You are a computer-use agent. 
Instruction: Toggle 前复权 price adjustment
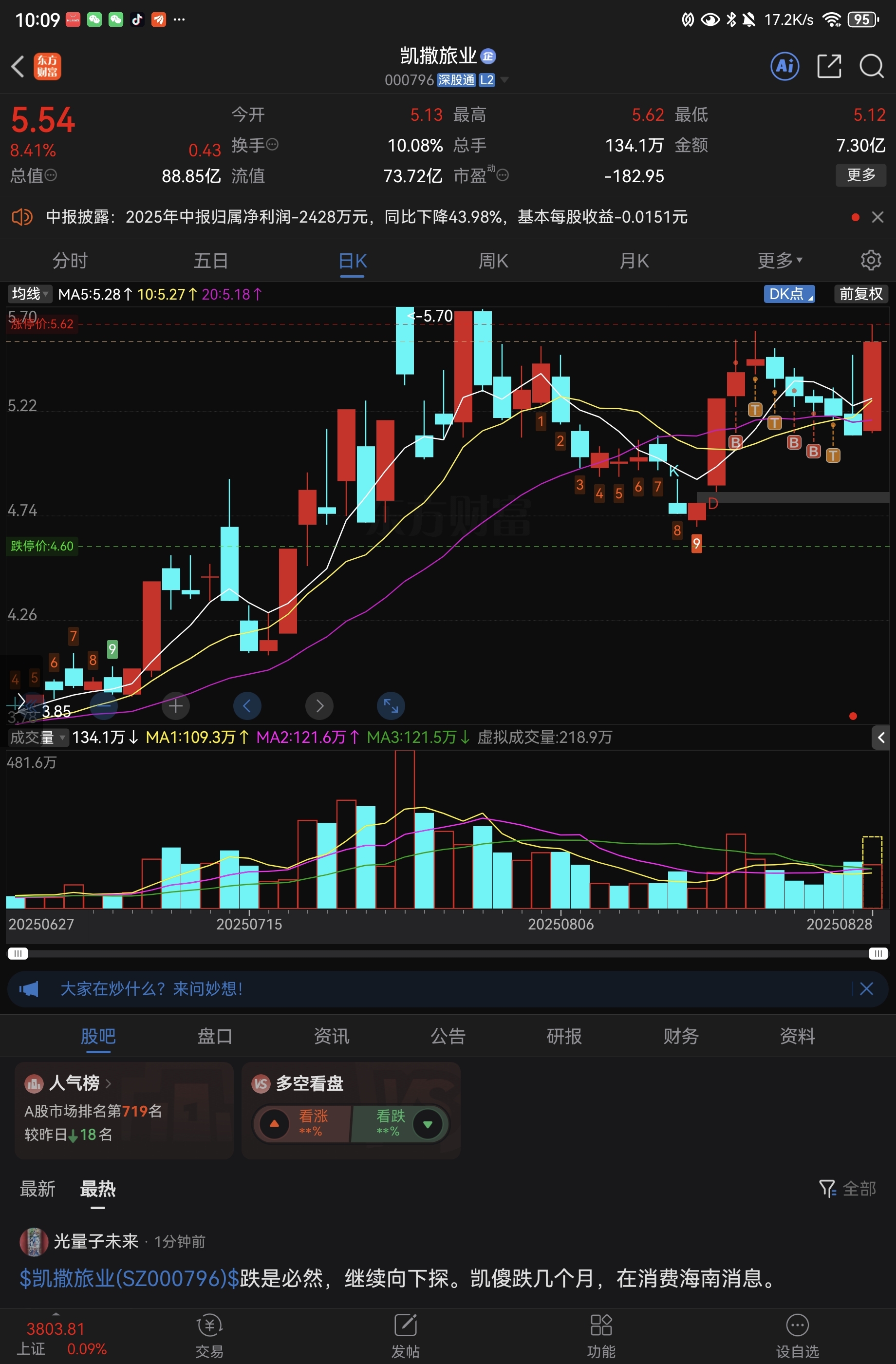[860, 294]
